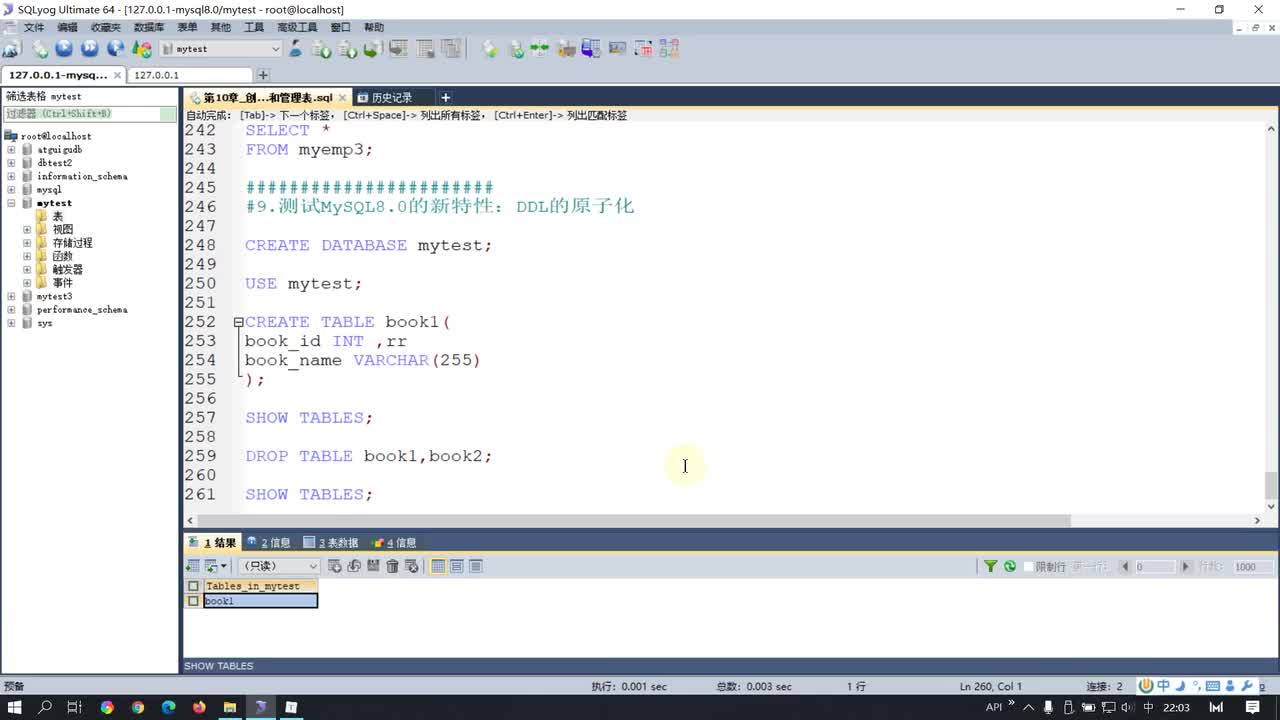Click the Execute Query play icon
This screenshot has width=1280, height=720.
click(64, 48)
